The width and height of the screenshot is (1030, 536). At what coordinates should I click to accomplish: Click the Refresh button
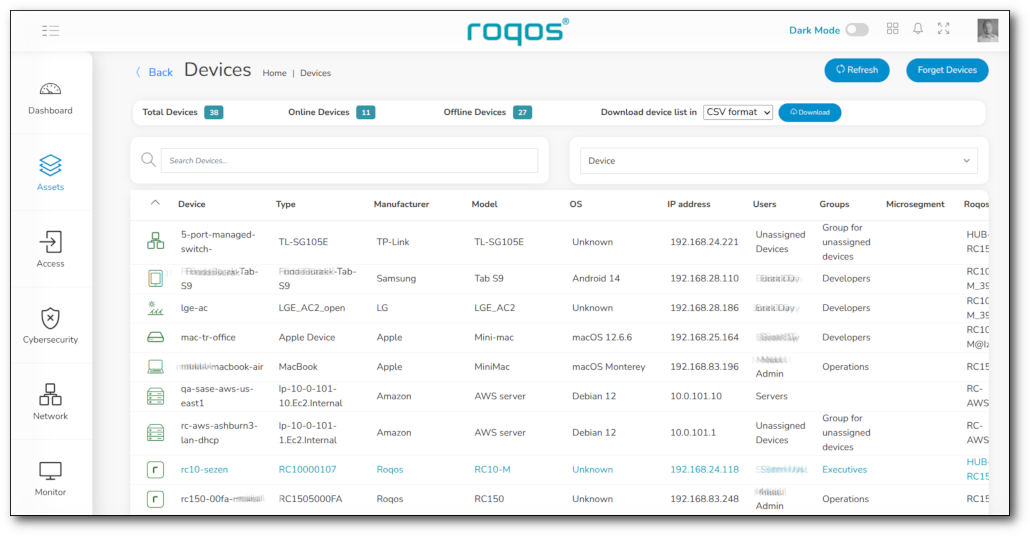[x=856, y=70]
